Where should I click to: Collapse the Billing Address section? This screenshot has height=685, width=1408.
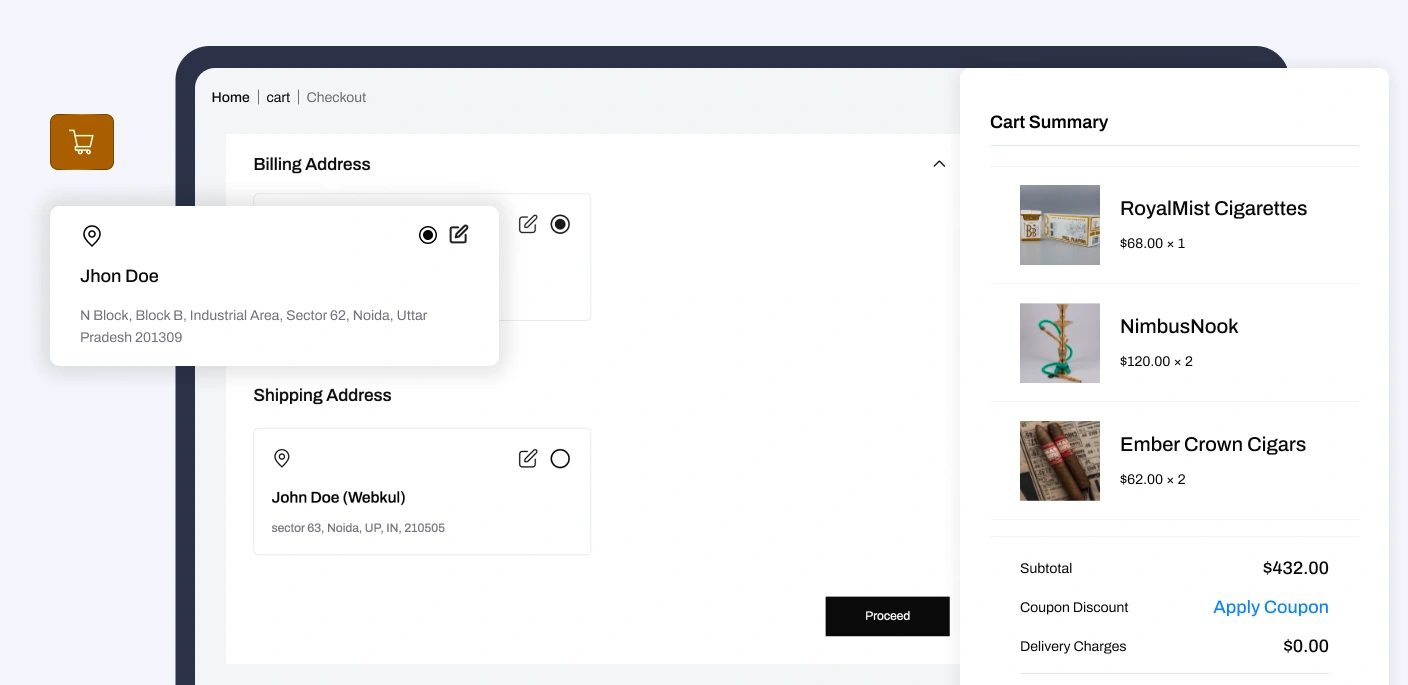[x=939, y=164]
